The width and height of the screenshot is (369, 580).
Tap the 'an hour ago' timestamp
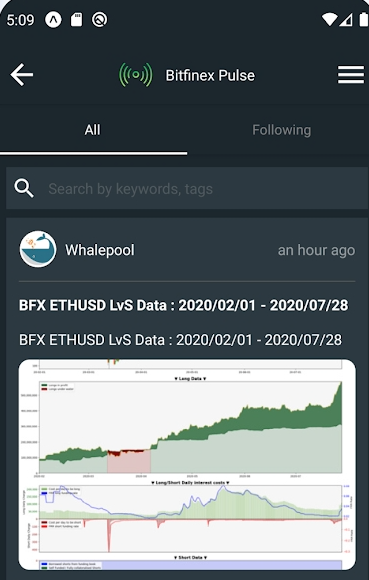click(316, 250)
